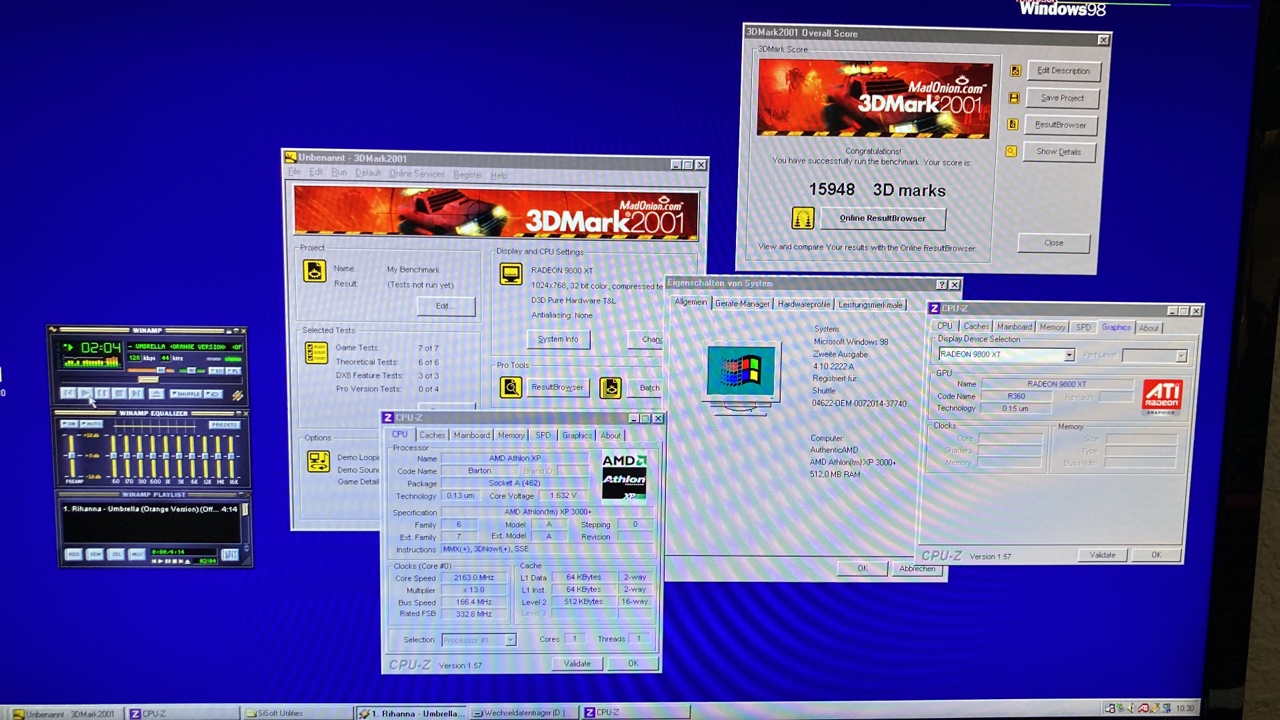Click Winamp playlist scrollbar

(246, 523)
